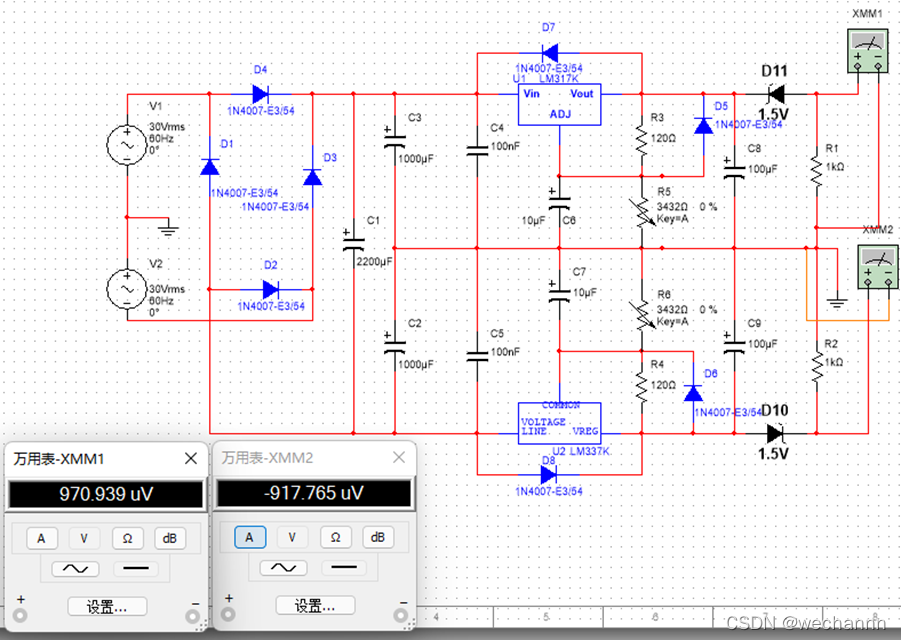
Task: Select diode D1 symbol
Action: pos(210,167)
